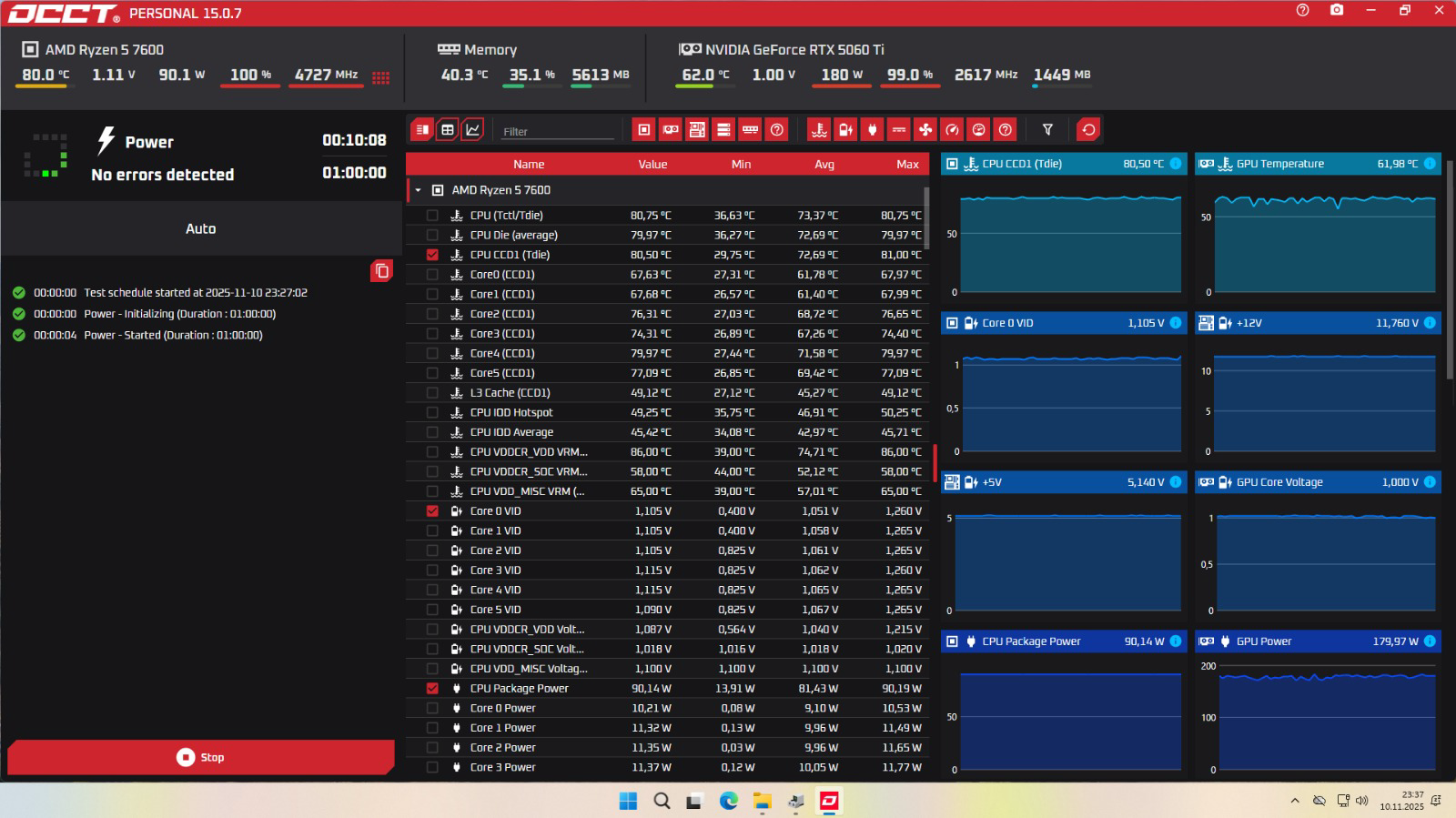
Task: Take a screenshot with the camera icon
Action: [x=1336, y=11]
